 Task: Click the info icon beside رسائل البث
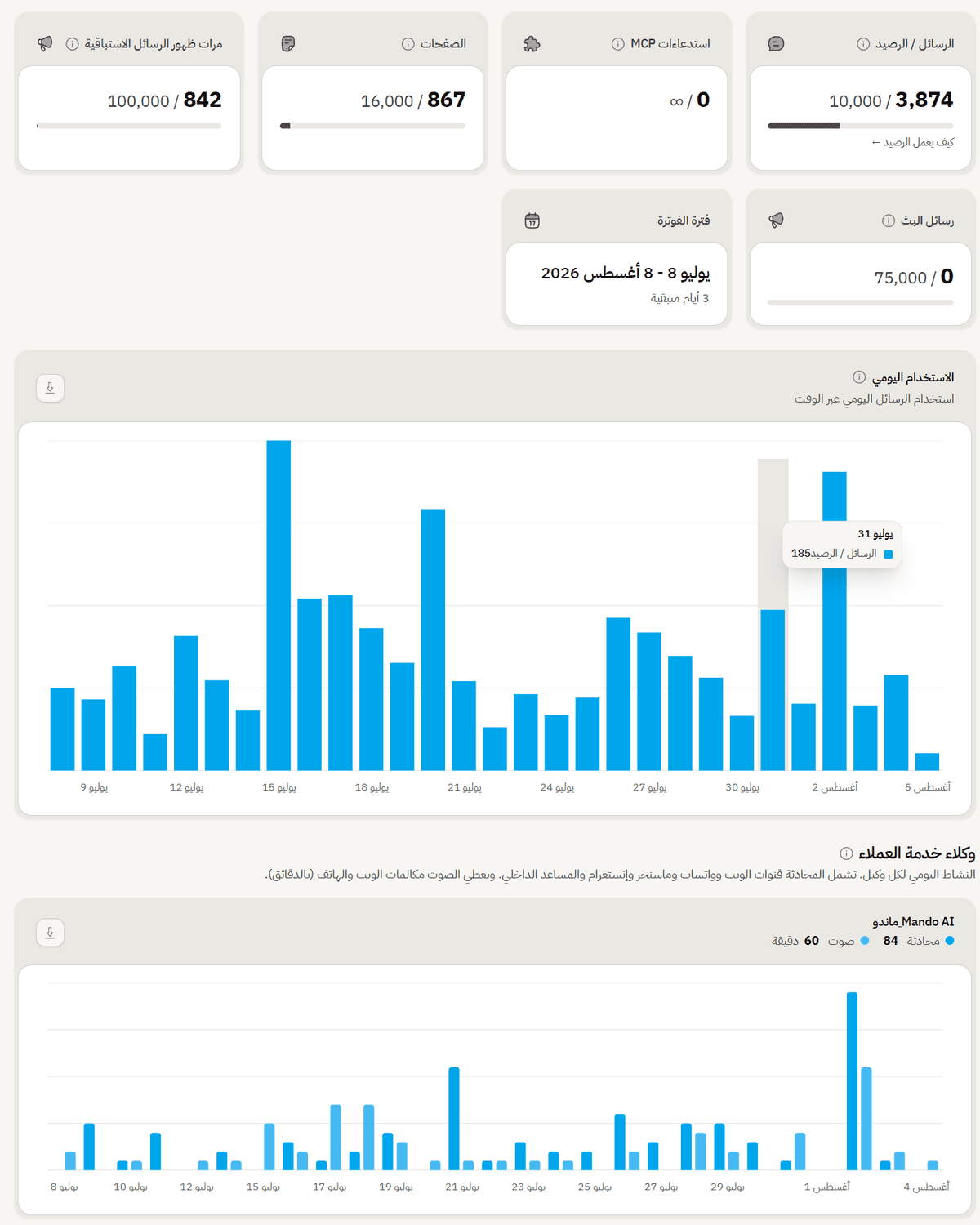click(x=888, y=220)
